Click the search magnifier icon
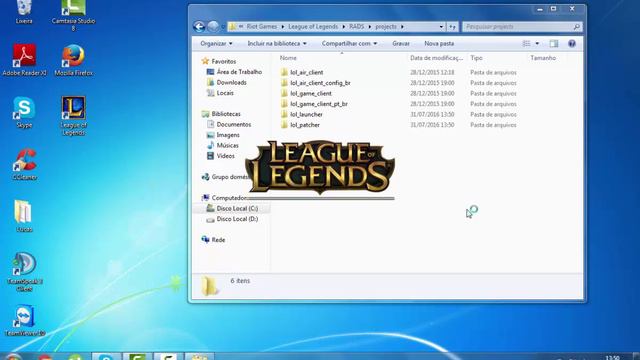 point(576,27)
